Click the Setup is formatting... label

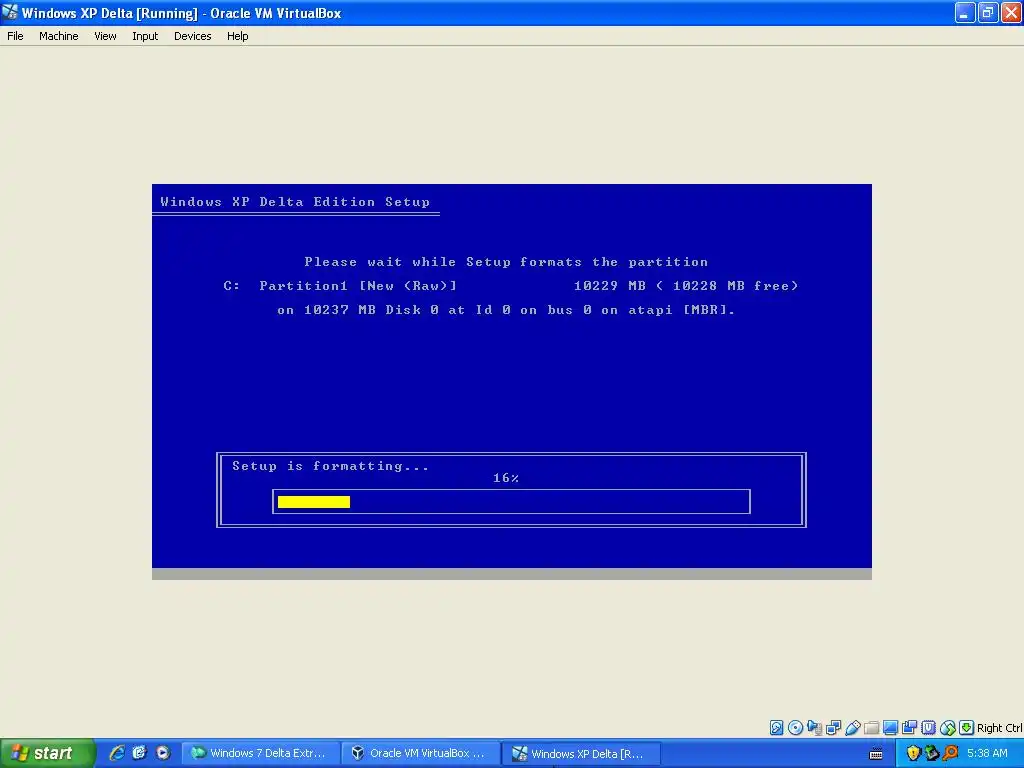coord(330,466)
